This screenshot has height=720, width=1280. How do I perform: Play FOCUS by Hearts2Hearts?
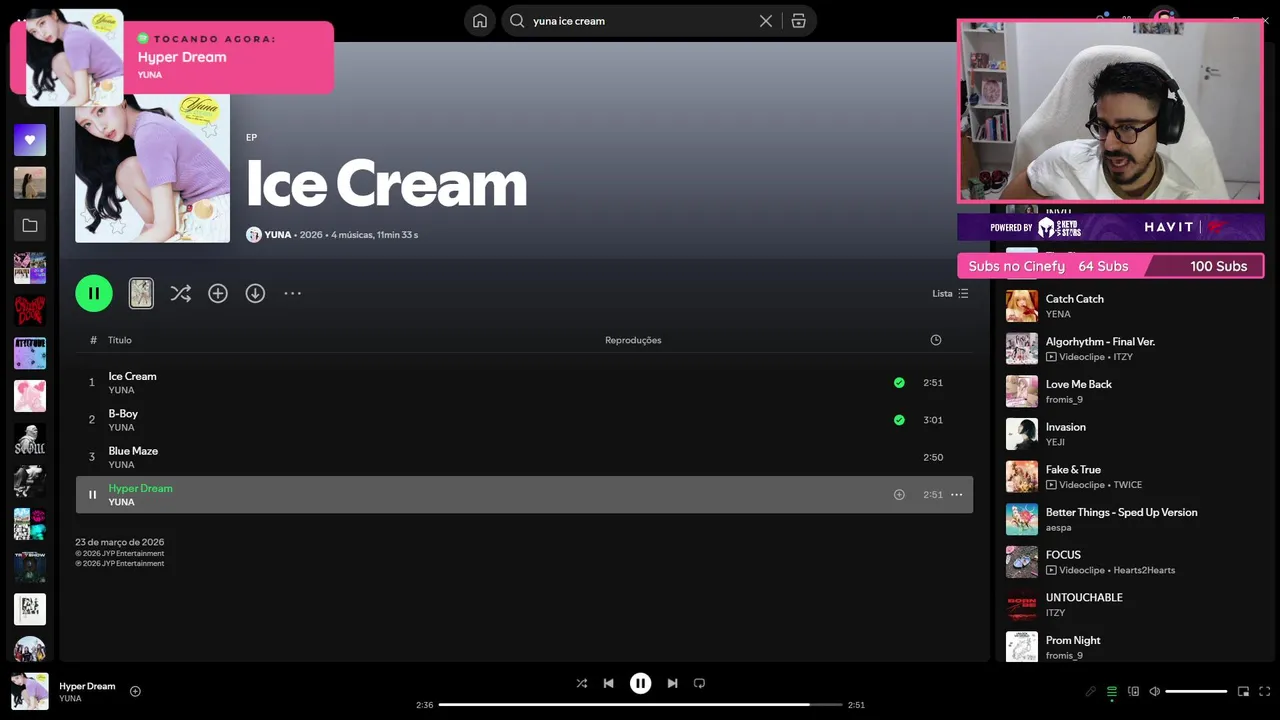click(x=1135, y=562)
